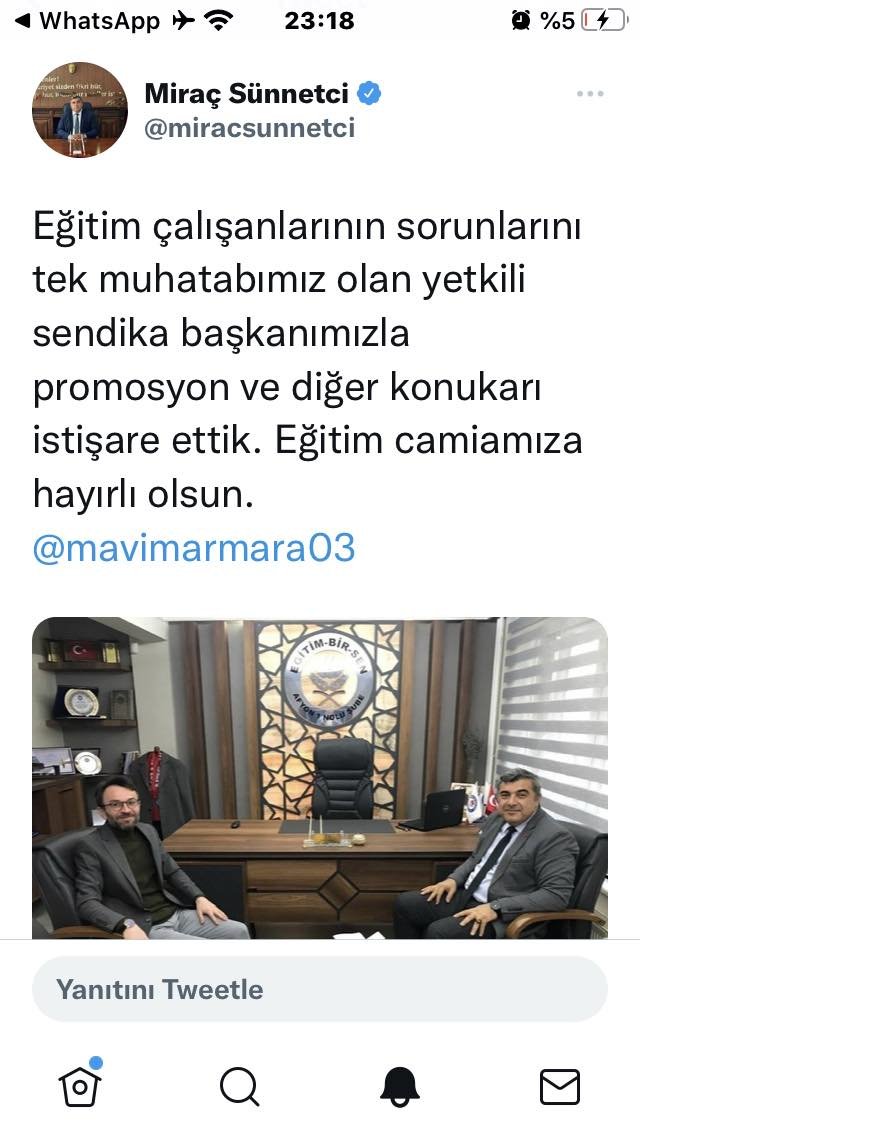Open profile via Miraç Sünnetci display name
This screenshot has height=1136, width=880.
pos(246,93)
